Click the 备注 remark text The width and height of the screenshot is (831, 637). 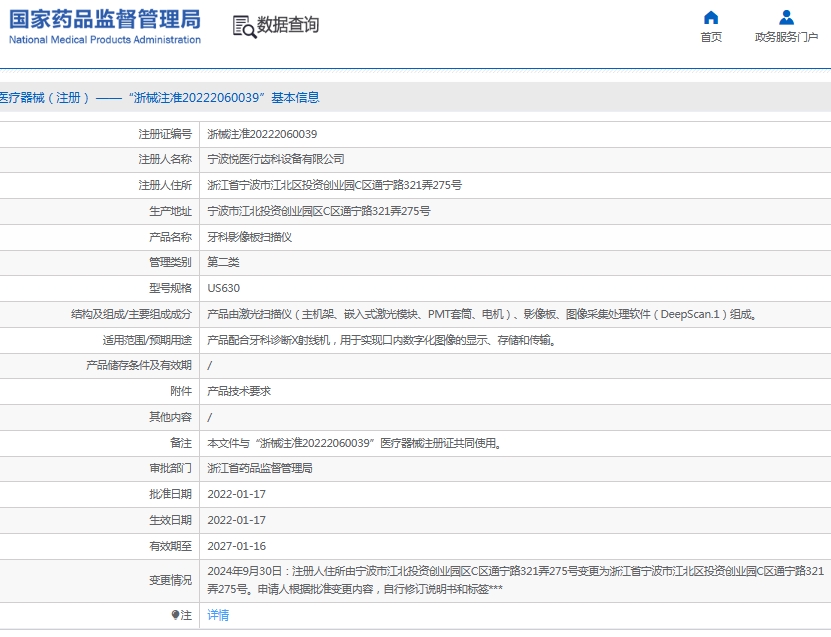354,443
